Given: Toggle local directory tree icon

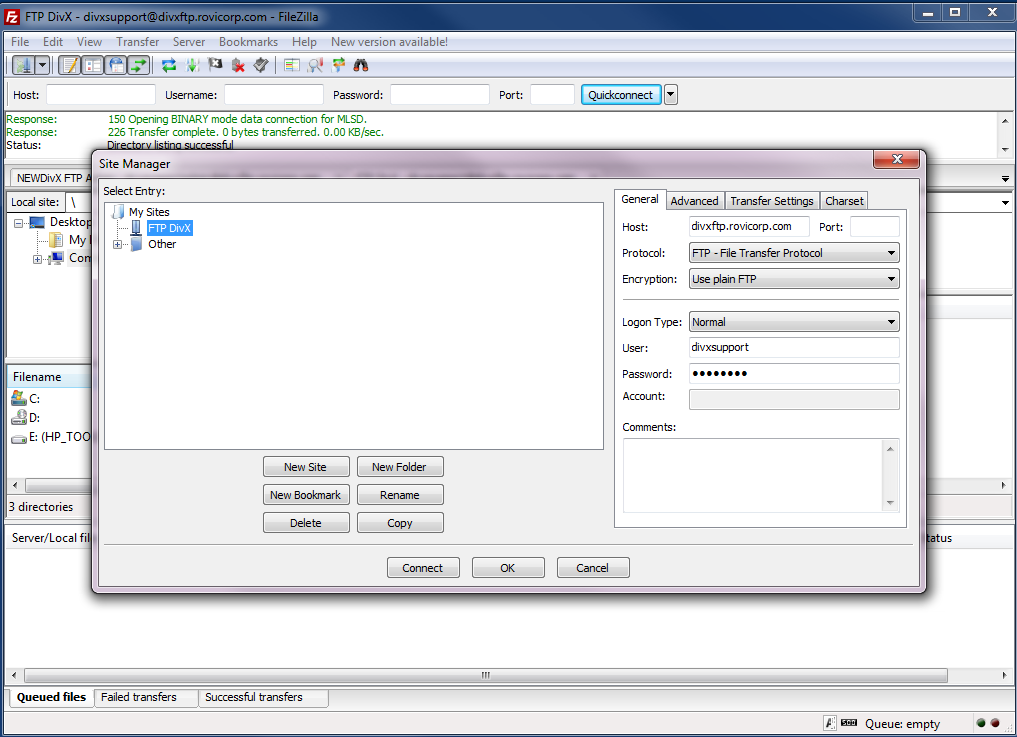Looking at the screenshot, I should coord(93,65).
